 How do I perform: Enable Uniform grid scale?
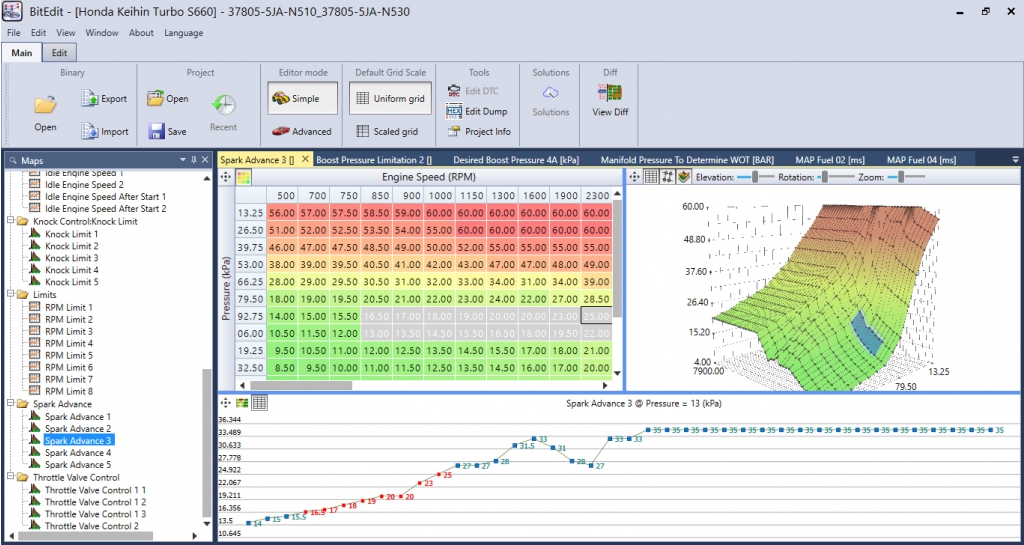[x=391, y=99]
